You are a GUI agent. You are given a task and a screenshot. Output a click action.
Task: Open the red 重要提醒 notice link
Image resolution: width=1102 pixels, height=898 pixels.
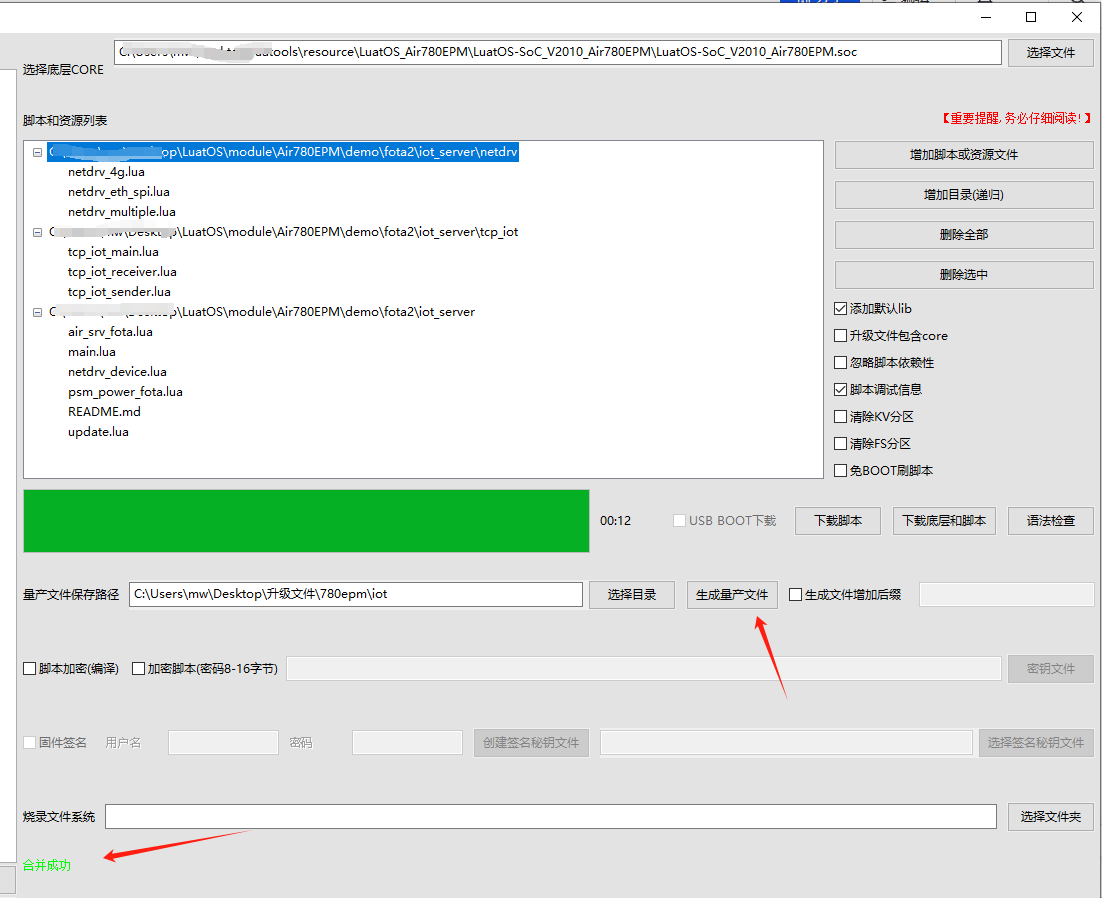click(x=1016, y=118)
